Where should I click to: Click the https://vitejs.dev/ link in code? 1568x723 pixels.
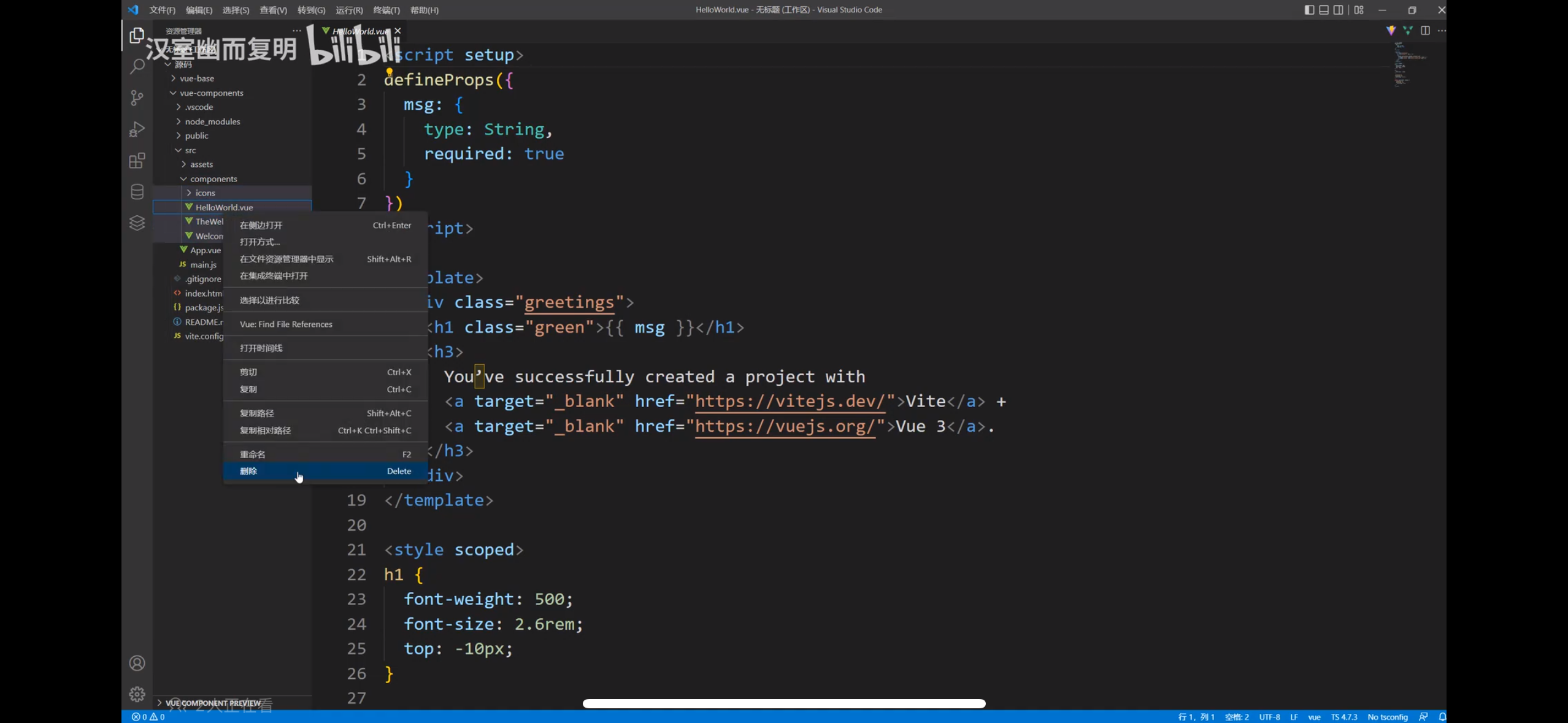click(x=790, y=401)
